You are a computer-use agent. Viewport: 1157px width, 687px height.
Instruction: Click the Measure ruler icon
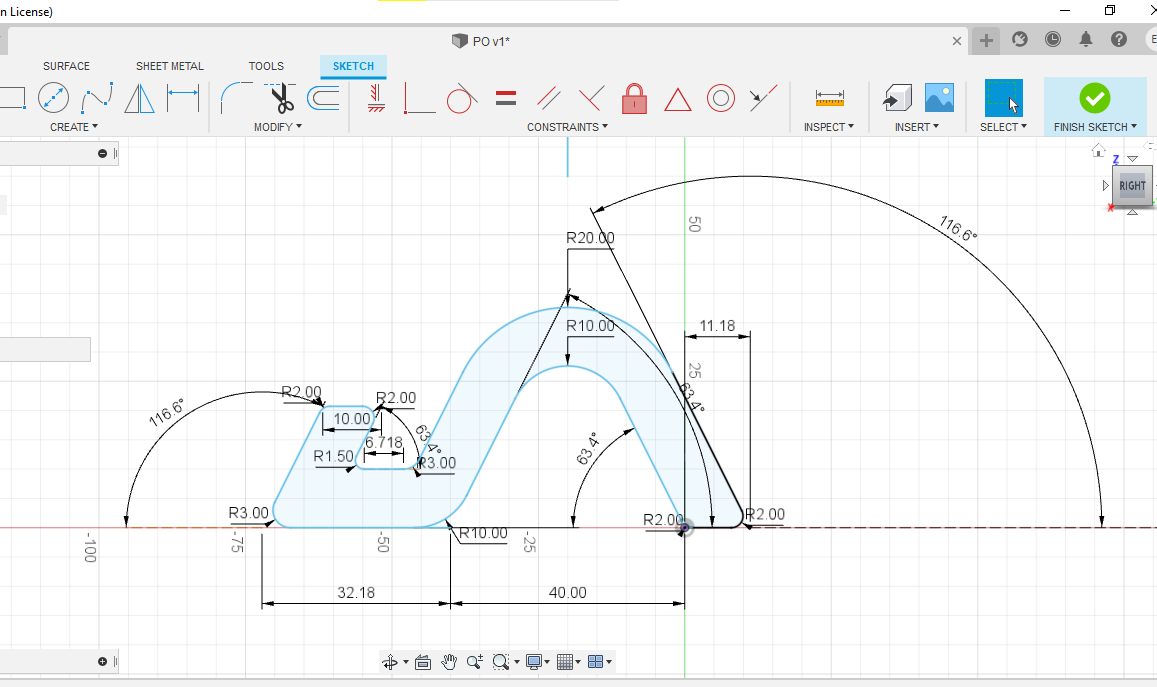(829, 98)
